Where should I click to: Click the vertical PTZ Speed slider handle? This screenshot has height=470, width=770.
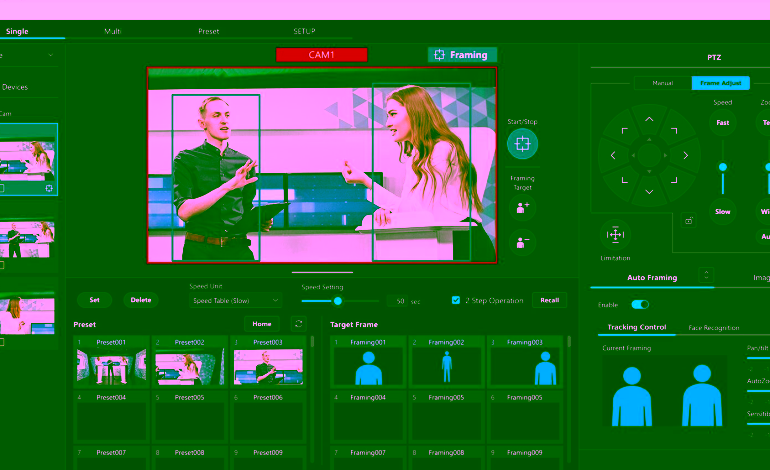pos(723,167)
